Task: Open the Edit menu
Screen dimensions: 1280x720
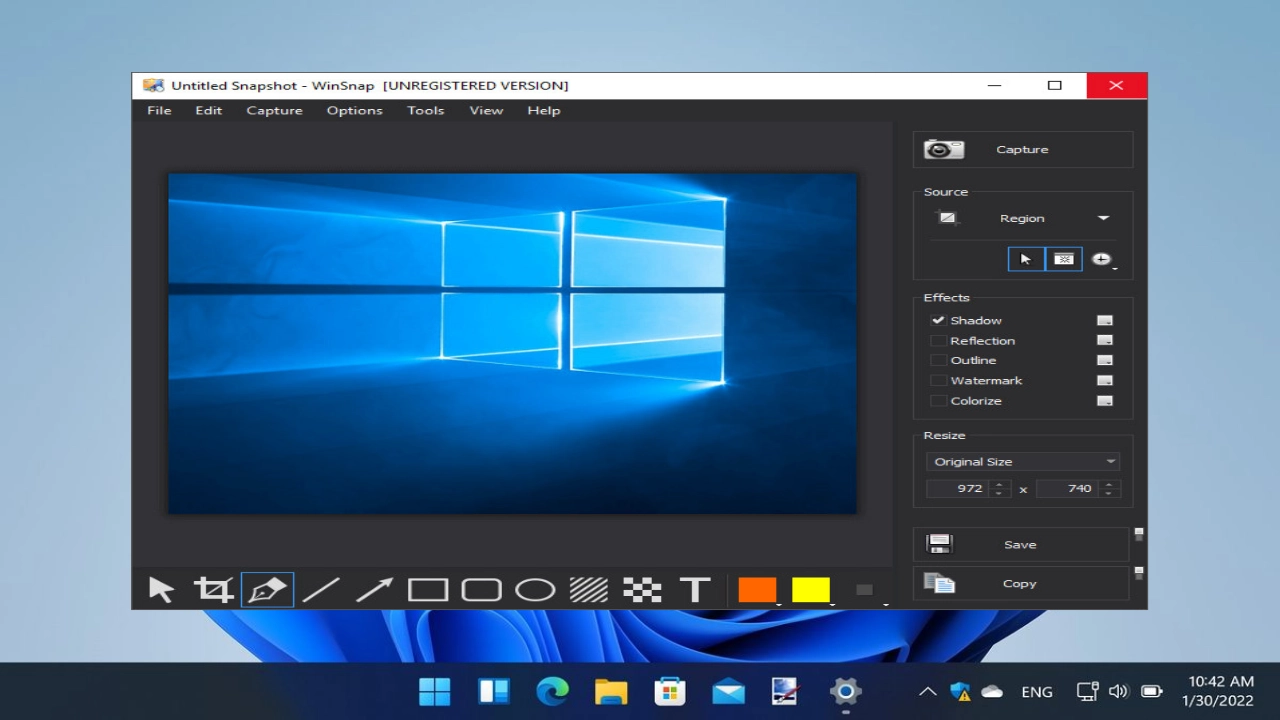Action: pyautogui.click(x=208, y=110)
